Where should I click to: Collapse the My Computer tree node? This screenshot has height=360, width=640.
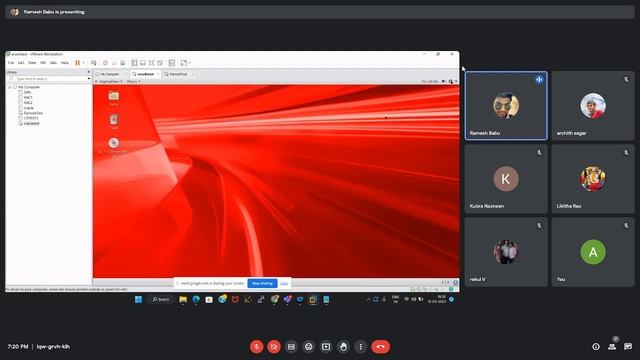point(9,87)
